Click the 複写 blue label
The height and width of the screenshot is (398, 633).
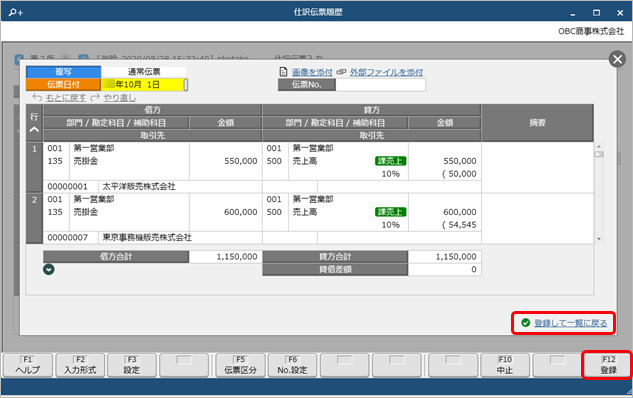pyautogui.click(x=63, y=72)
